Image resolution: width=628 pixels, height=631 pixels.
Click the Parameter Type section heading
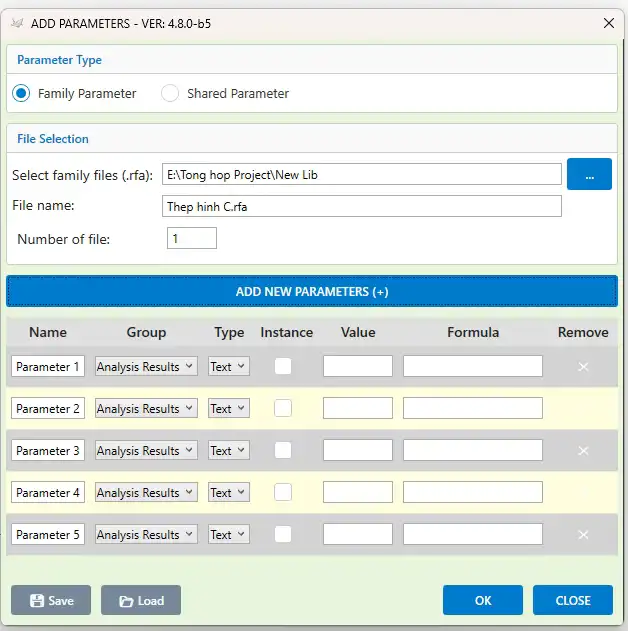point(59,60)
